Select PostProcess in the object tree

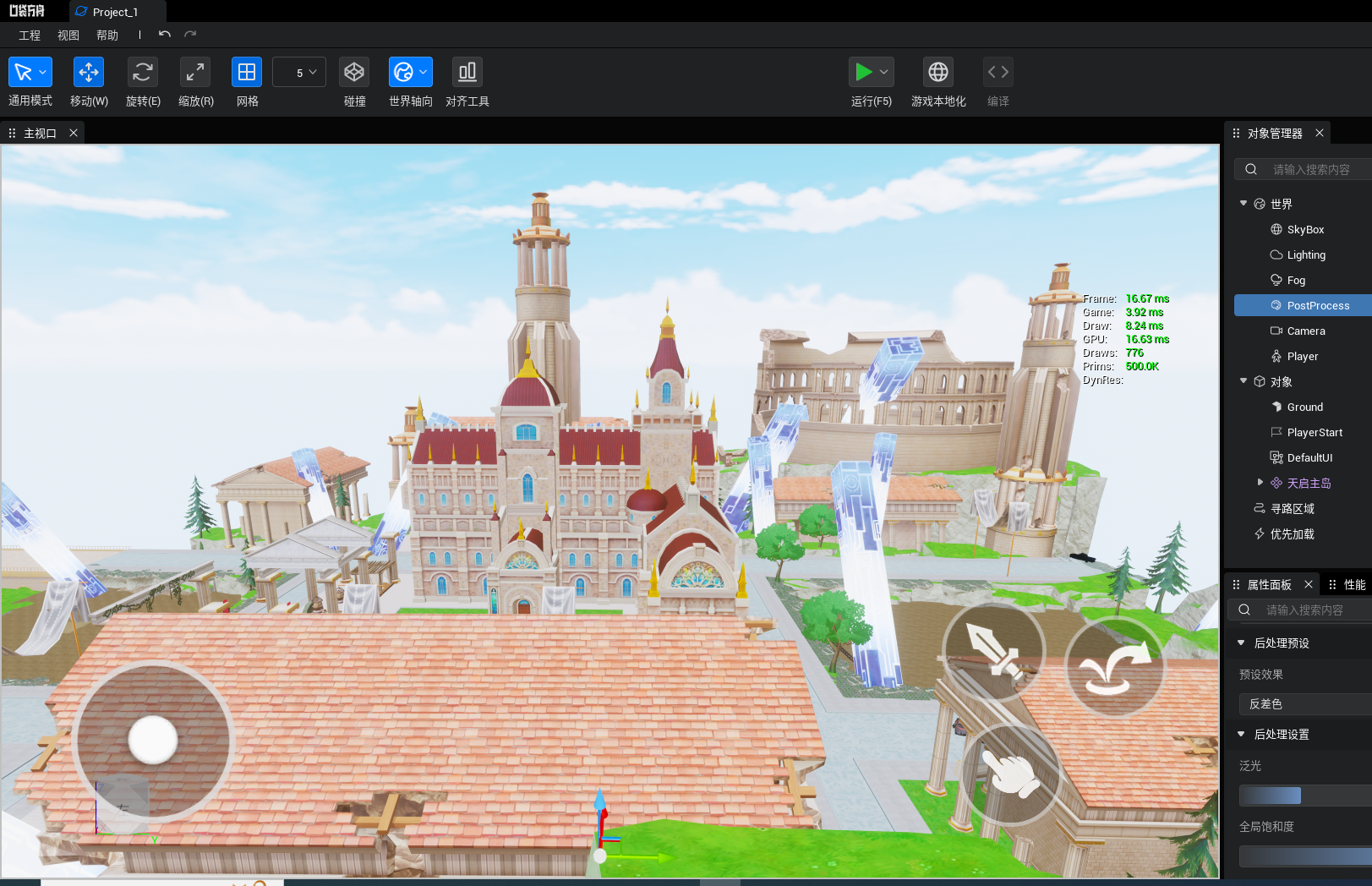click(x=1304, y=305)
